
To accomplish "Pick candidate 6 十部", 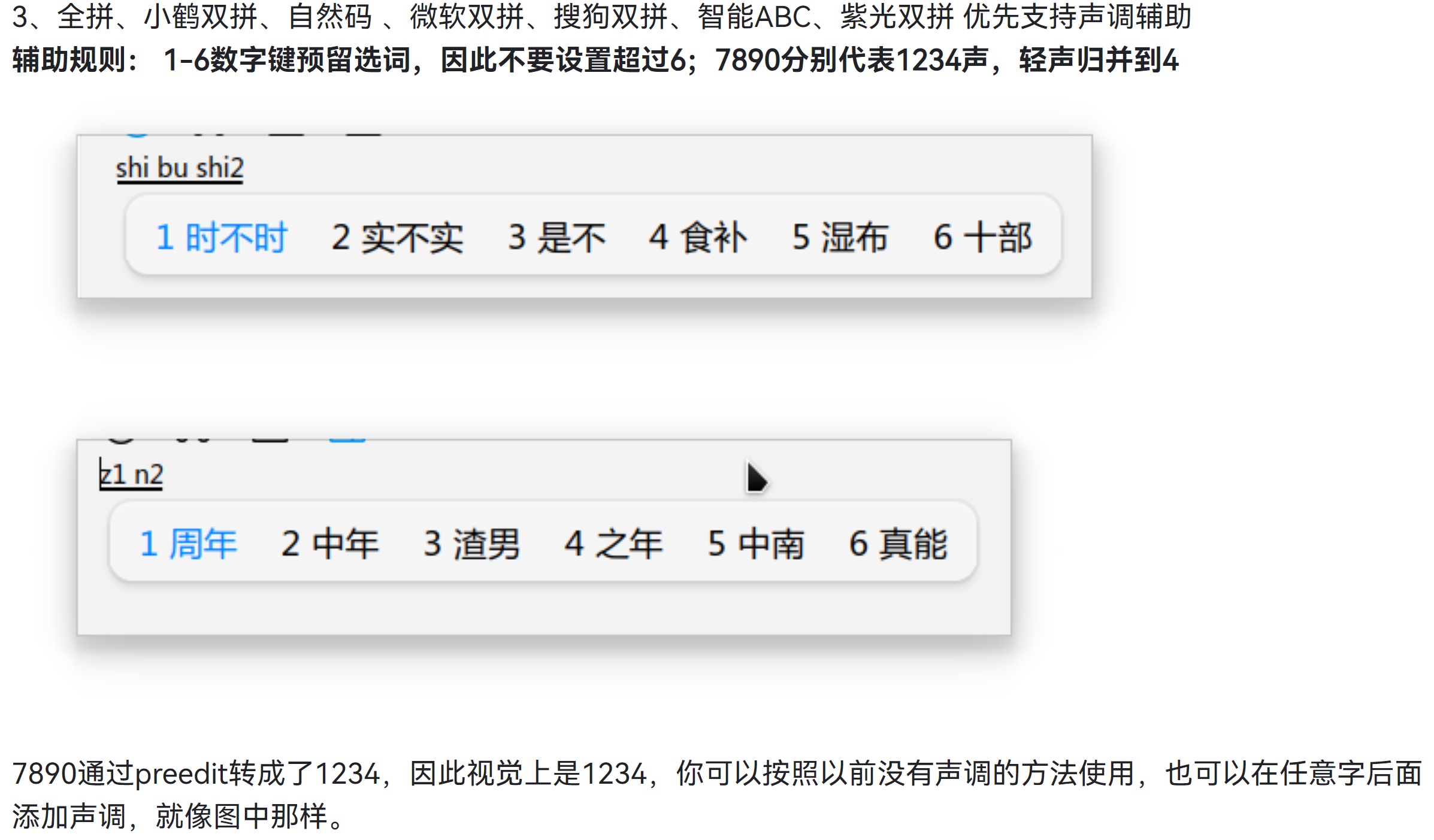I will coord(982,237).
